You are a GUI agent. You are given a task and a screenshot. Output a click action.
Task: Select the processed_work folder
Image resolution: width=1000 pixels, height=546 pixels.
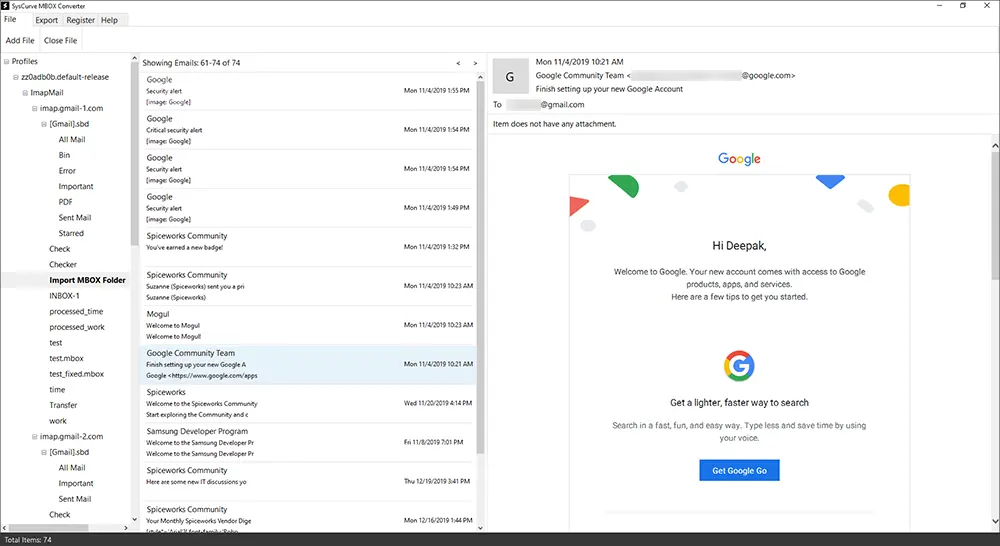tap(77, 327)
